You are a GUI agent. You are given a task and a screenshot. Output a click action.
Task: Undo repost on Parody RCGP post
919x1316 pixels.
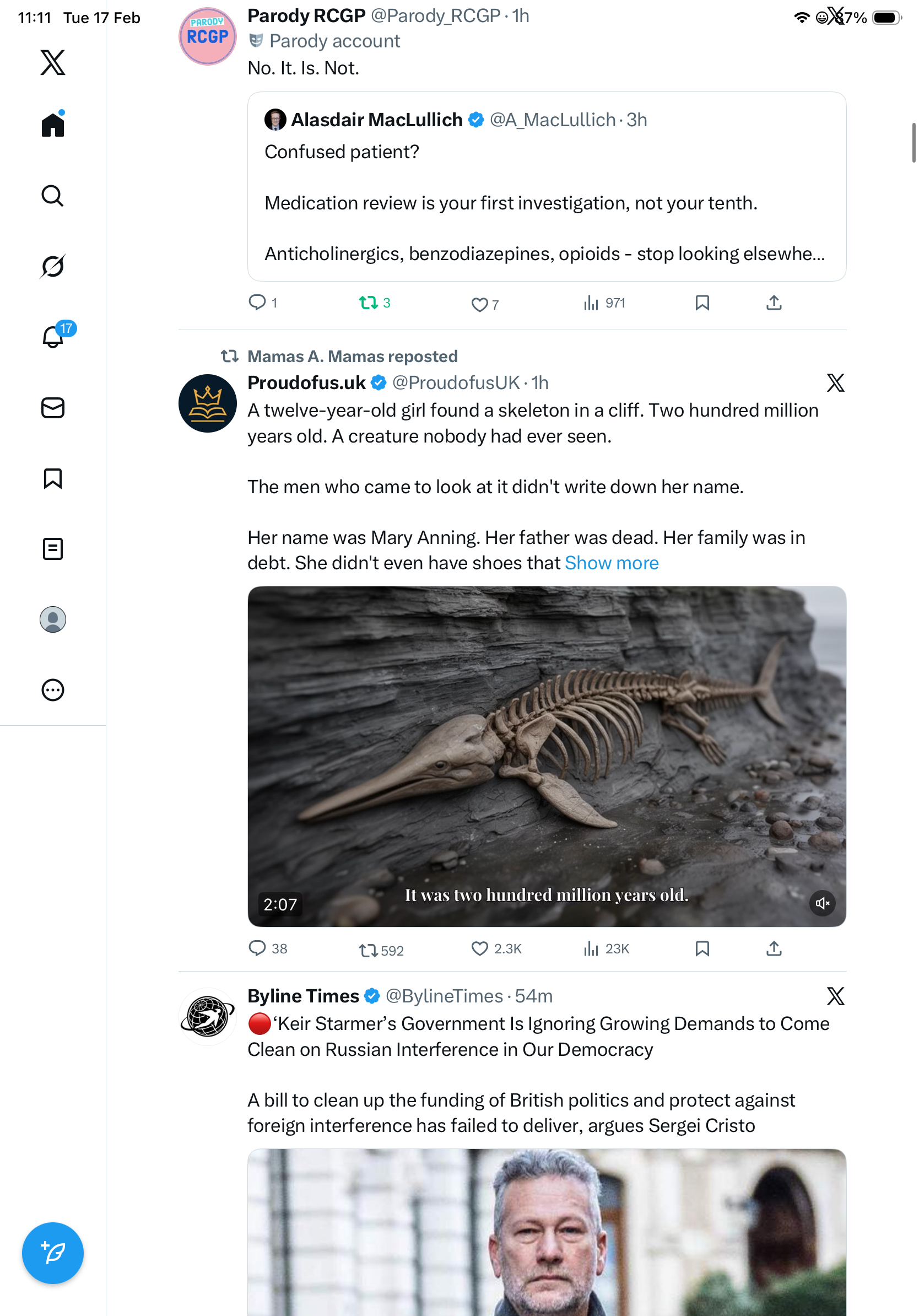point(368,303)
